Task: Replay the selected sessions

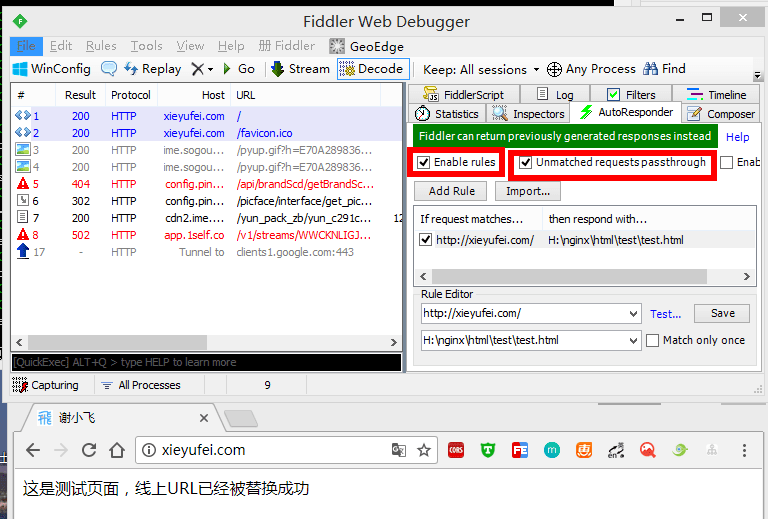Action: [152, 69]
